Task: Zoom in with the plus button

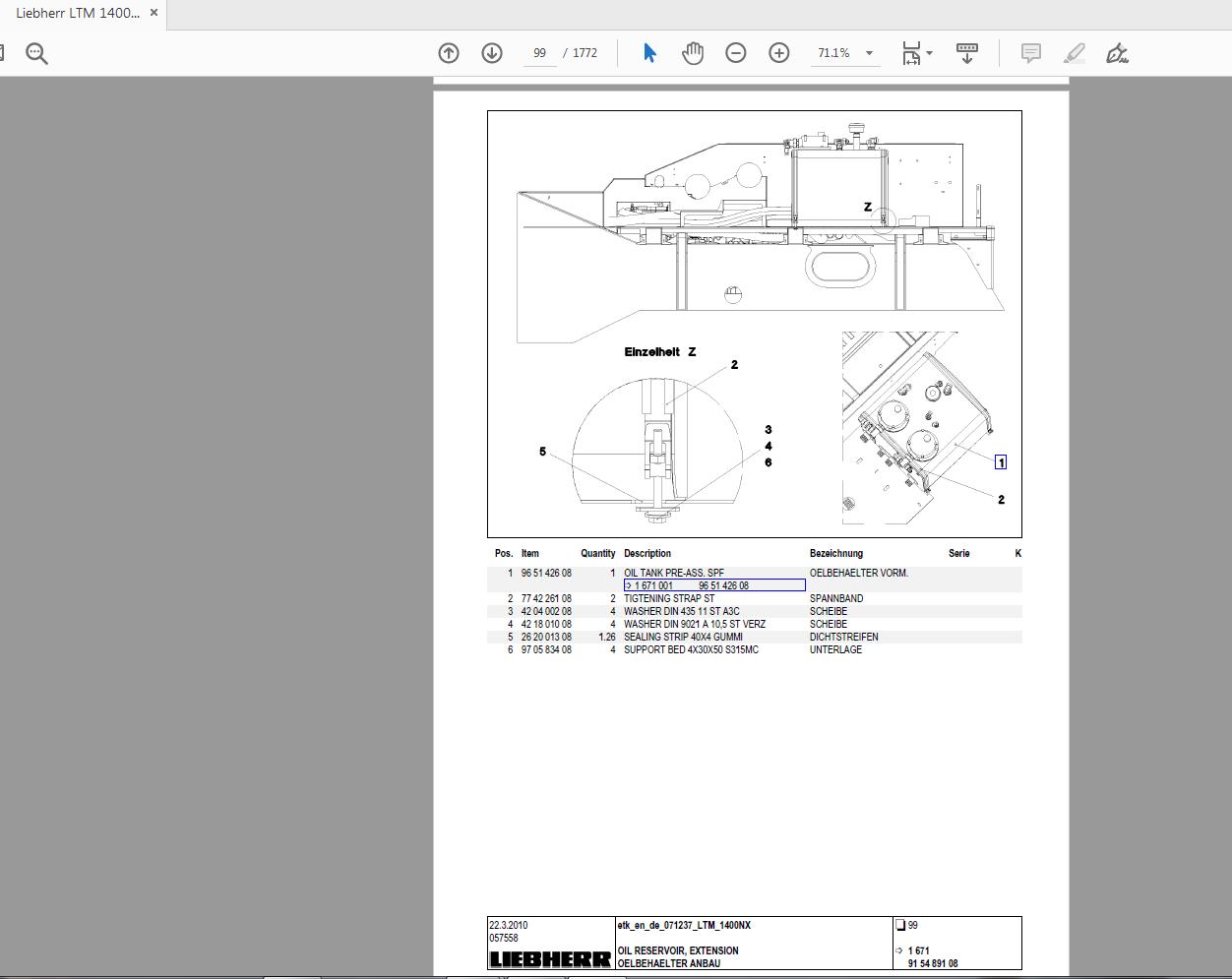Action: (x=779, y=53)
